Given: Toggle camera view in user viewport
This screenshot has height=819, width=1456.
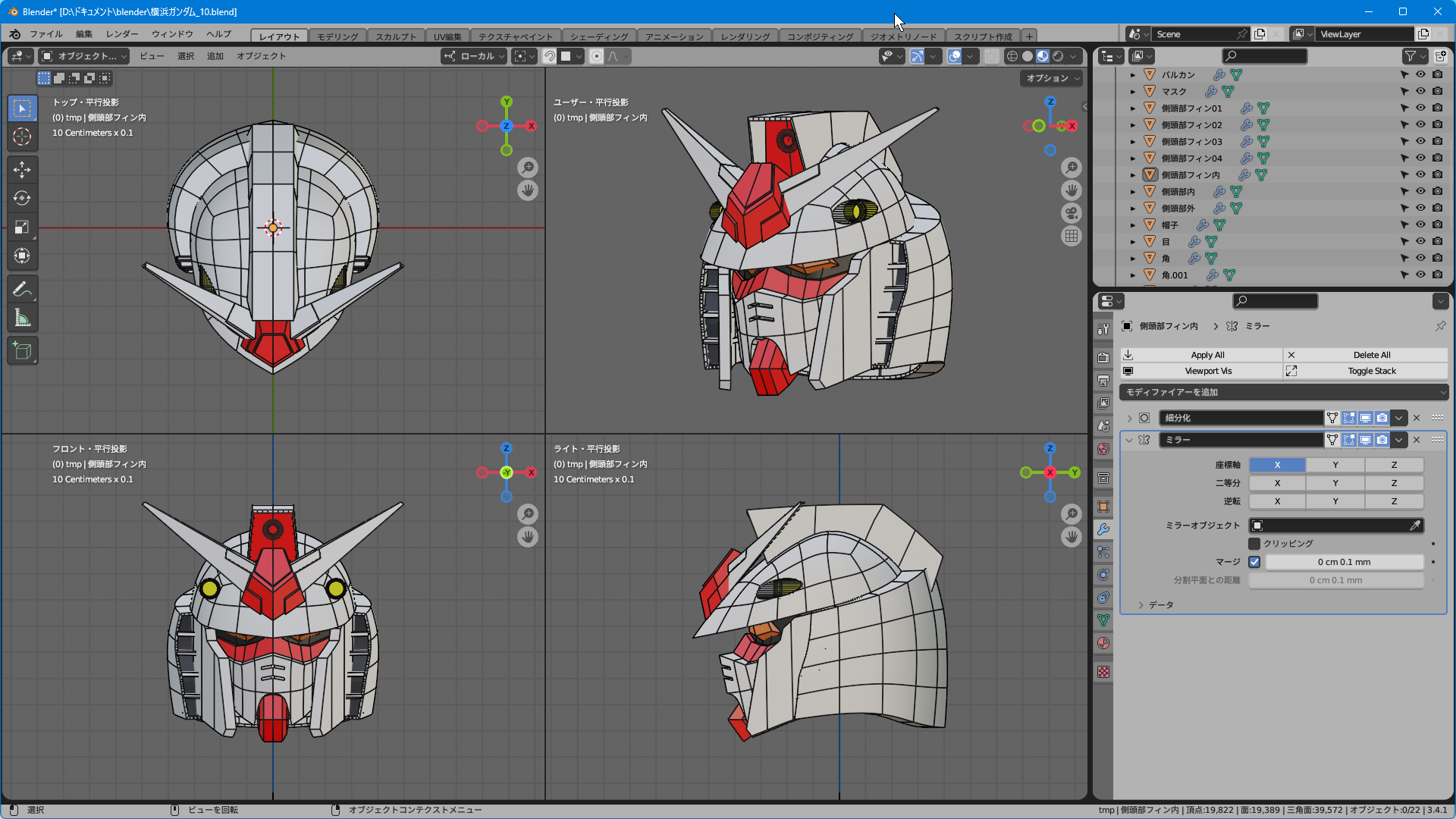Looking at the screenshot, I should [x=1071, y=213].
